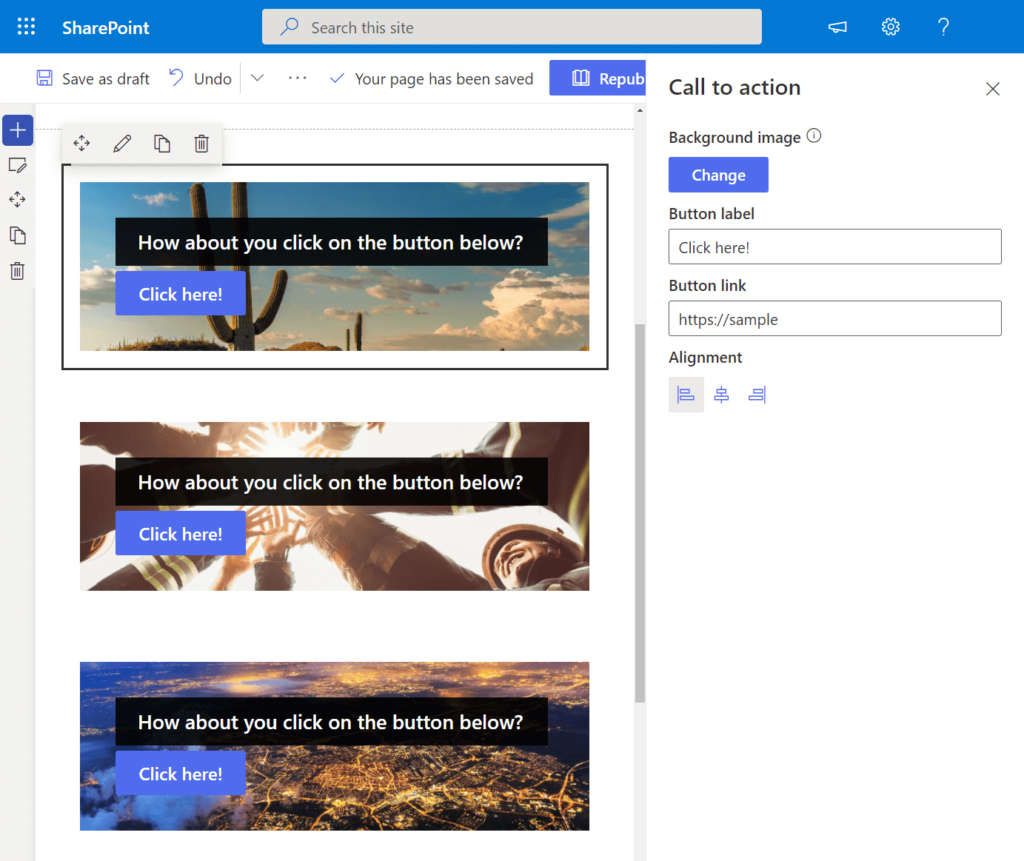Viewport: 1024px width, 861px height.
Task: Click the 'Your page has been saved' status
Action: tap(432, 78)
